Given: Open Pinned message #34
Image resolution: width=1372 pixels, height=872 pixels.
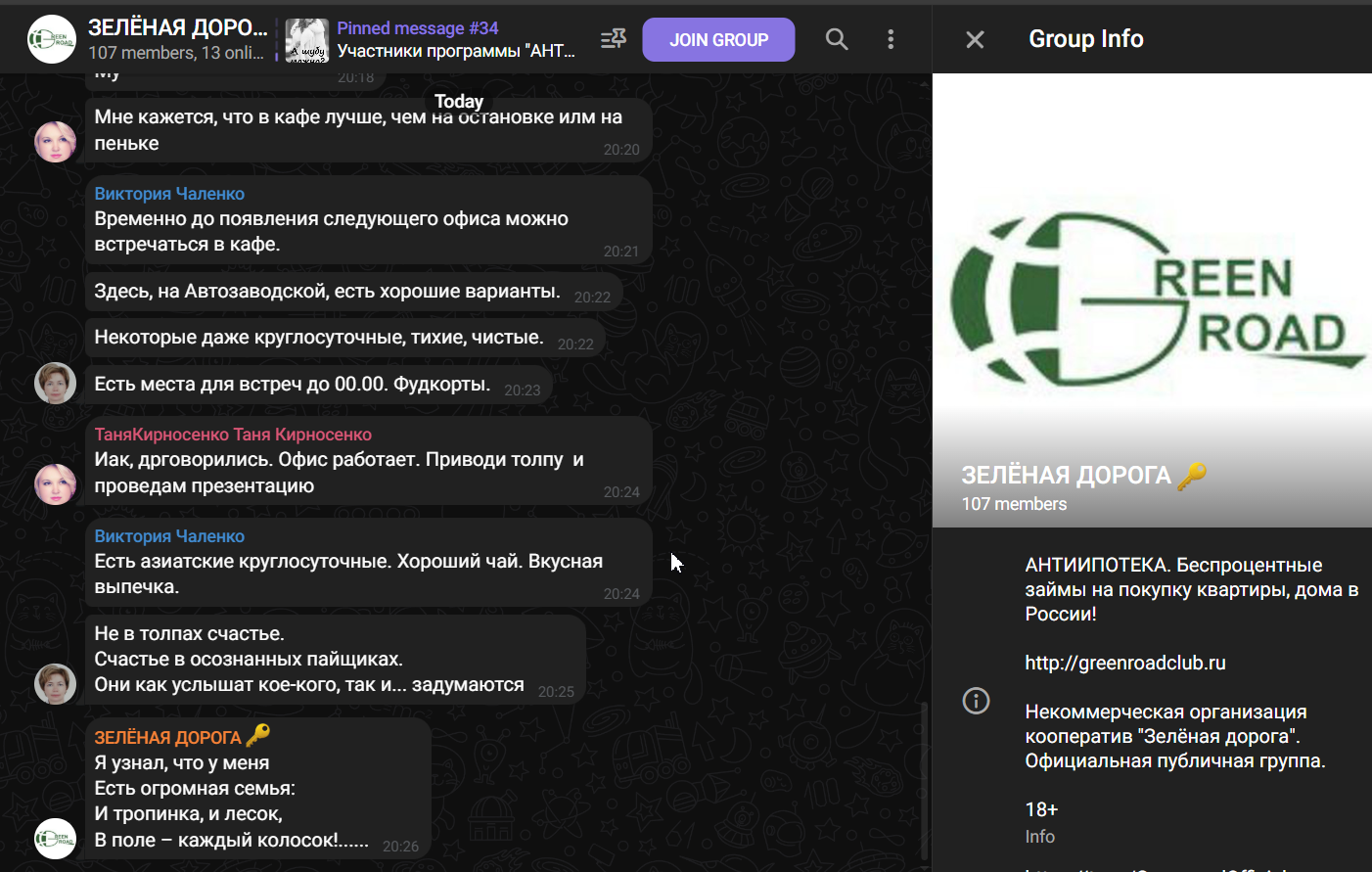Looking at the screenshot, I should (455, 39).
